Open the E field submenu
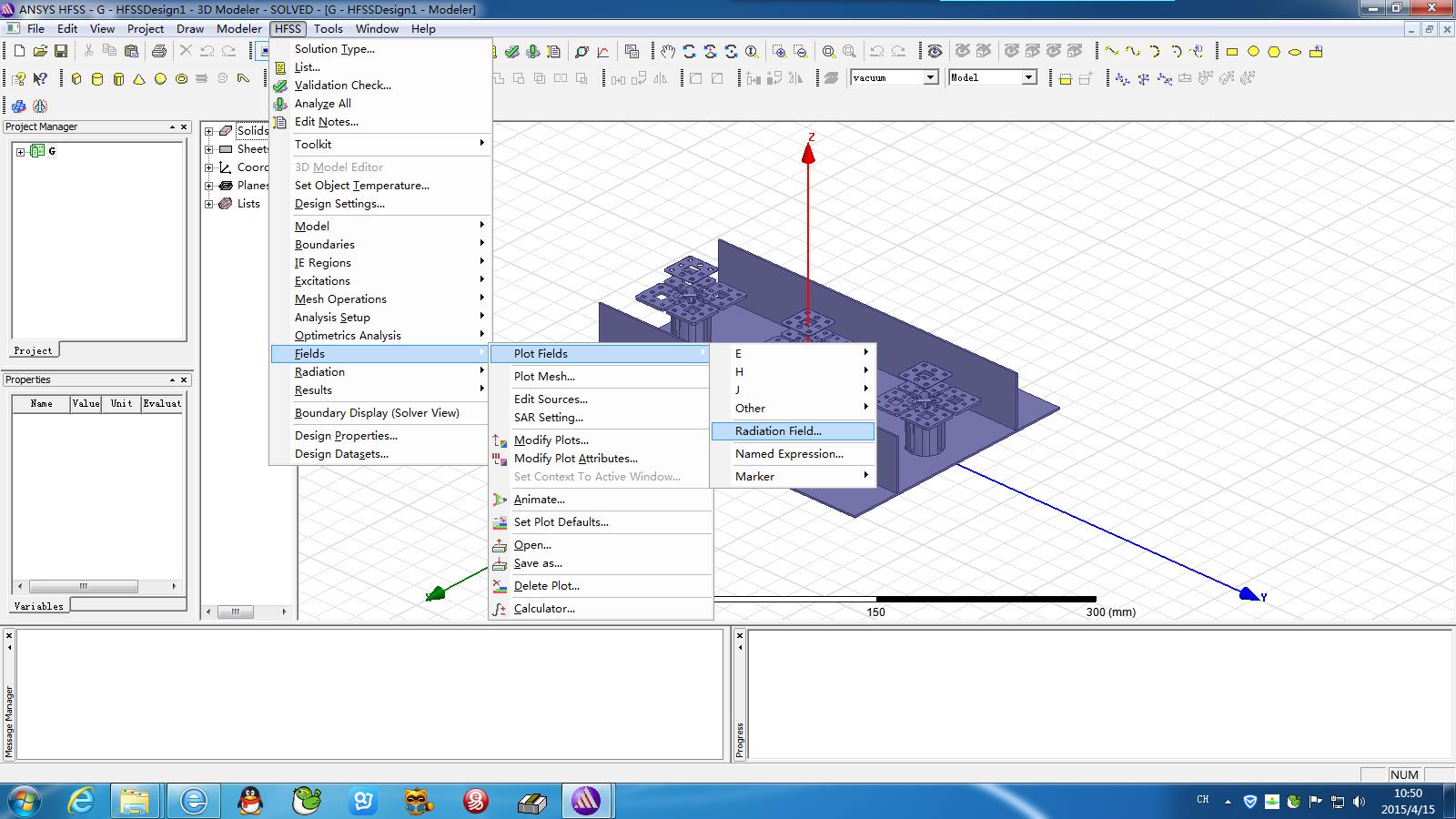The image size is (1456, 819). click(793, 353)
